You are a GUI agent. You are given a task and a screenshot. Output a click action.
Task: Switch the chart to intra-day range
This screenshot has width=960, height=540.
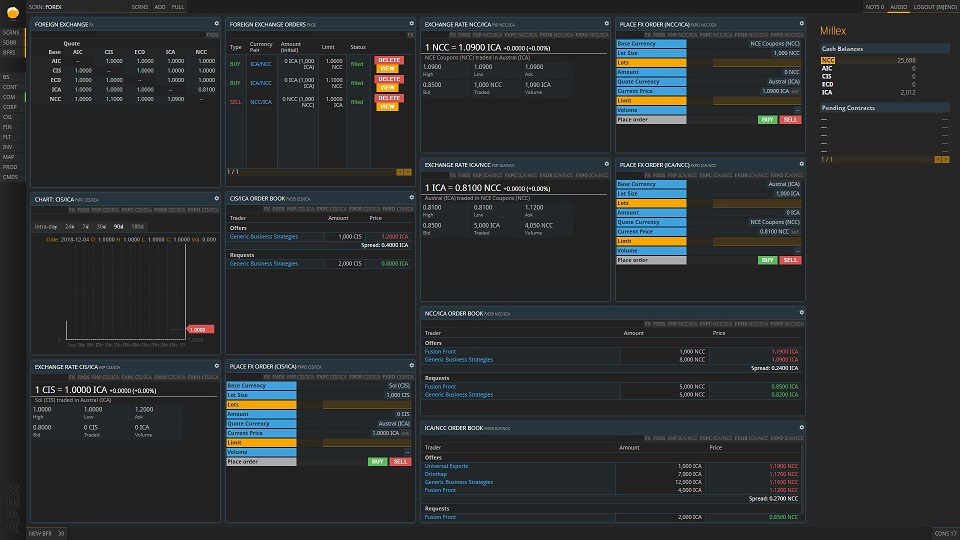click(x=46, y=227)
